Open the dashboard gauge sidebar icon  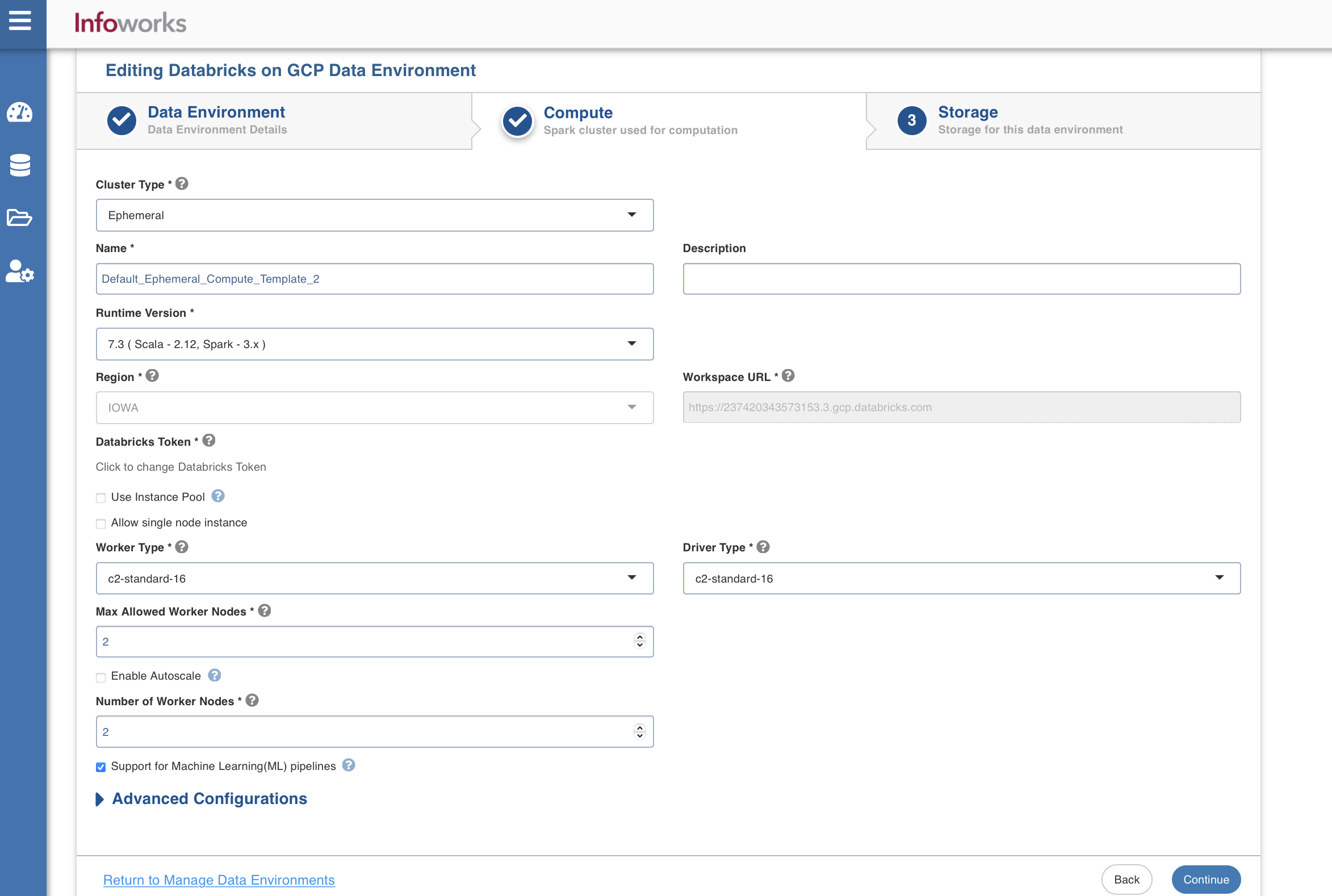[20, 112]
